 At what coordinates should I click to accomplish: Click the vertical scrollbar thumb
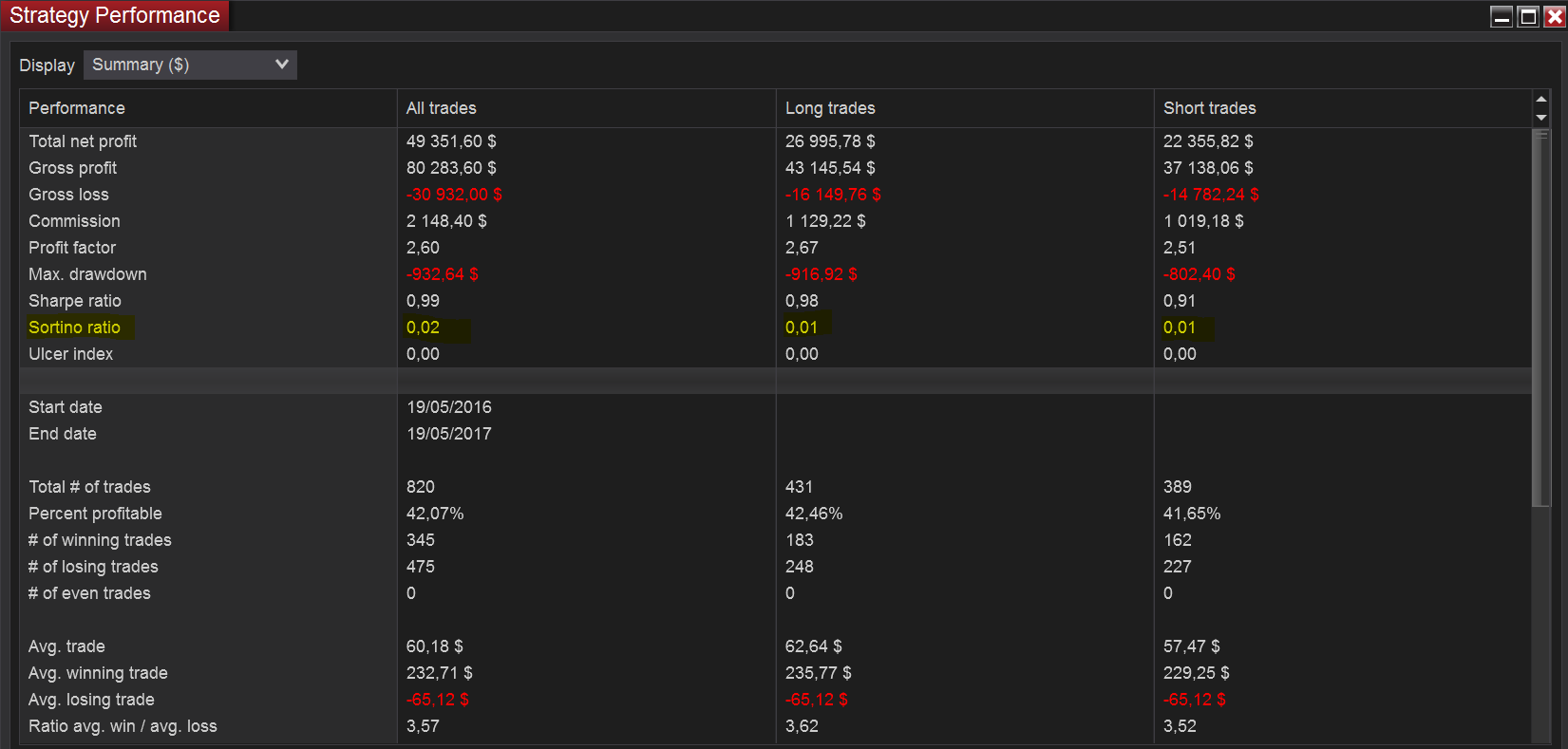(1541, 318)
